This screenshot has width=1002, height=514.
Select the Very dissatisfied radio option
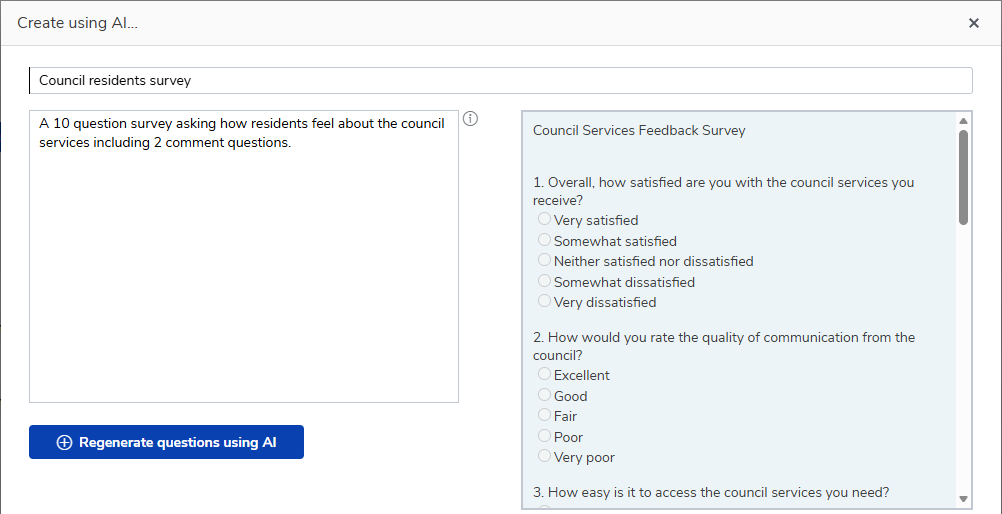[x=544, y=300]
